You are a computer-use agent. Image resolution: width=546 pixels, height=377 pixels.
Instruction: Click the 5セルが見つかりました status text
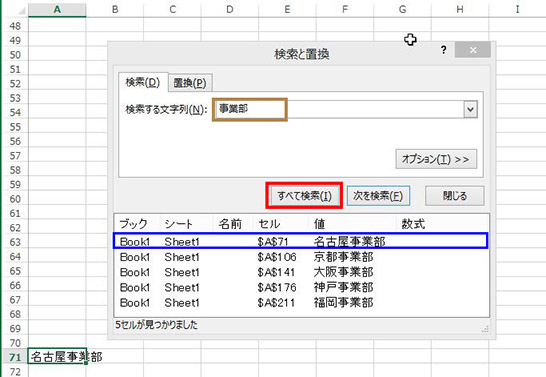tap(156, 325)
